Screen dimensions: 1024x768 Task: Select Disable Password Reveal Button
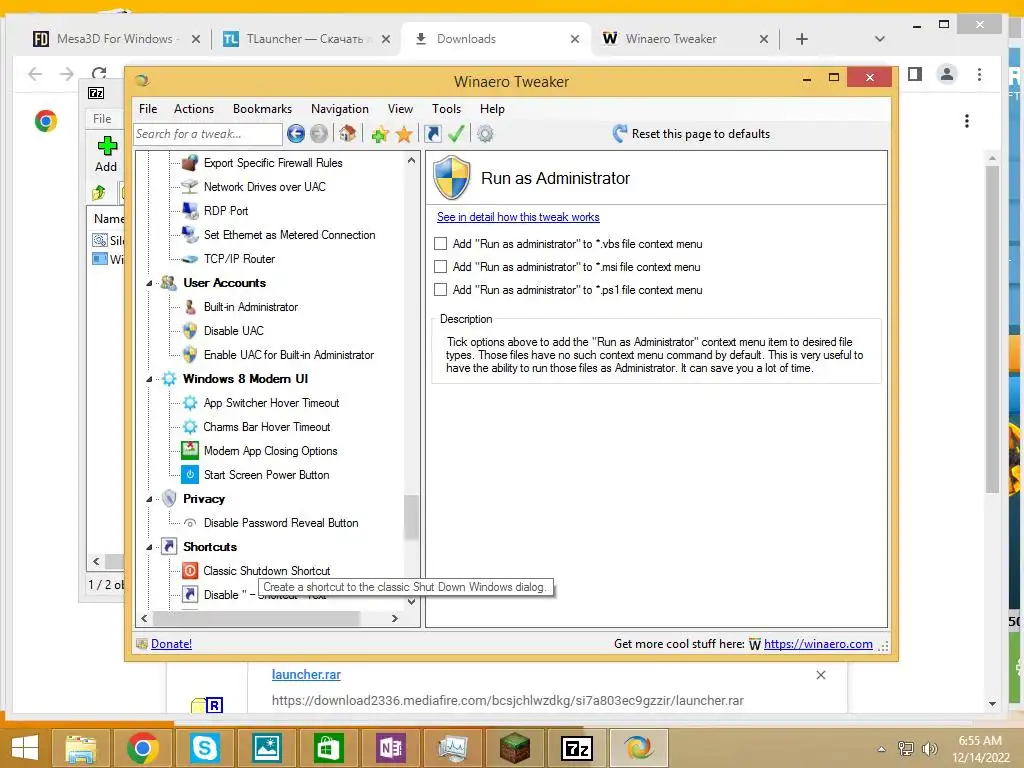coord(281,523)
